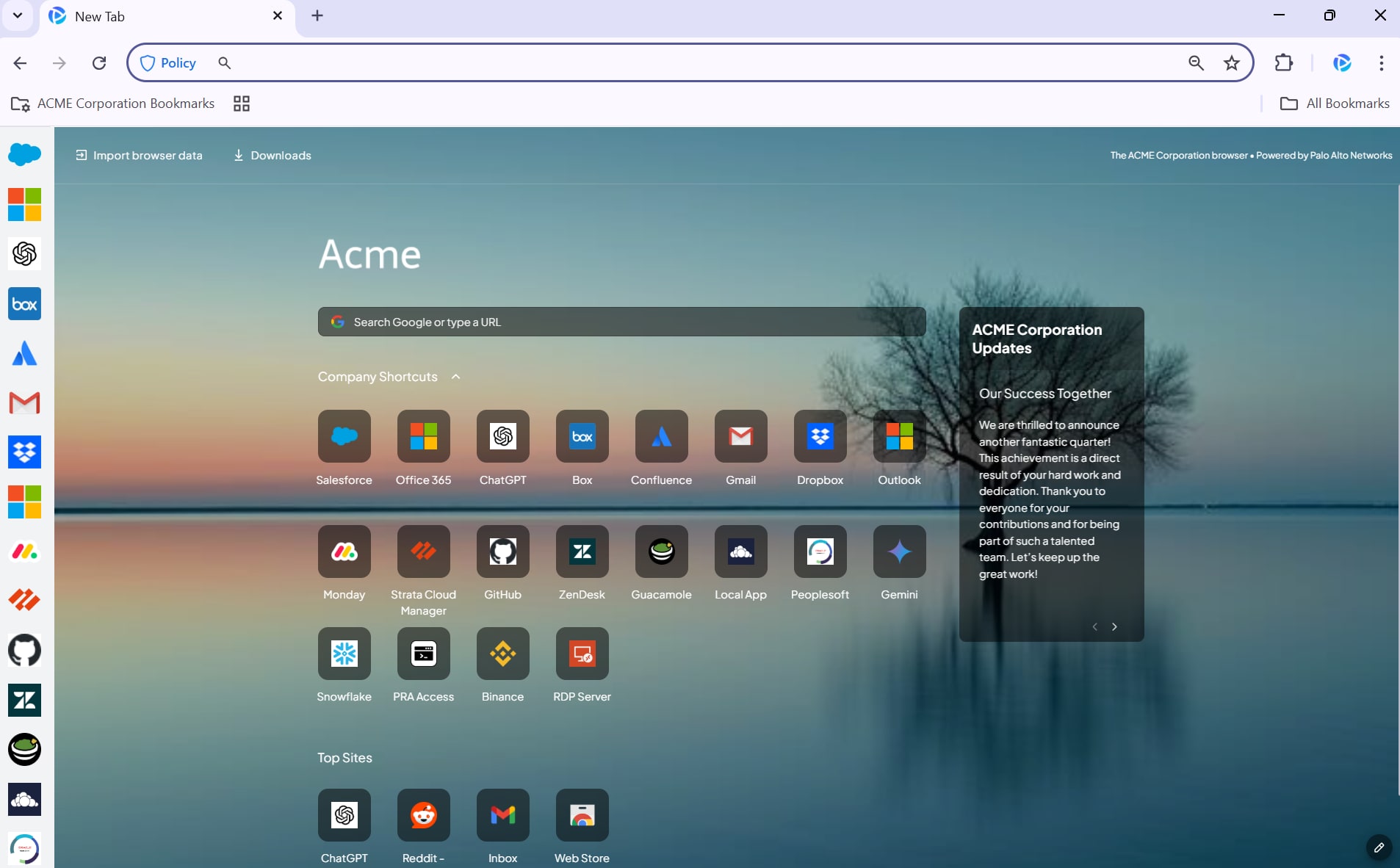Click the GitHub icon in left sidebar
Screen dimensions: 1400x868
24,651
